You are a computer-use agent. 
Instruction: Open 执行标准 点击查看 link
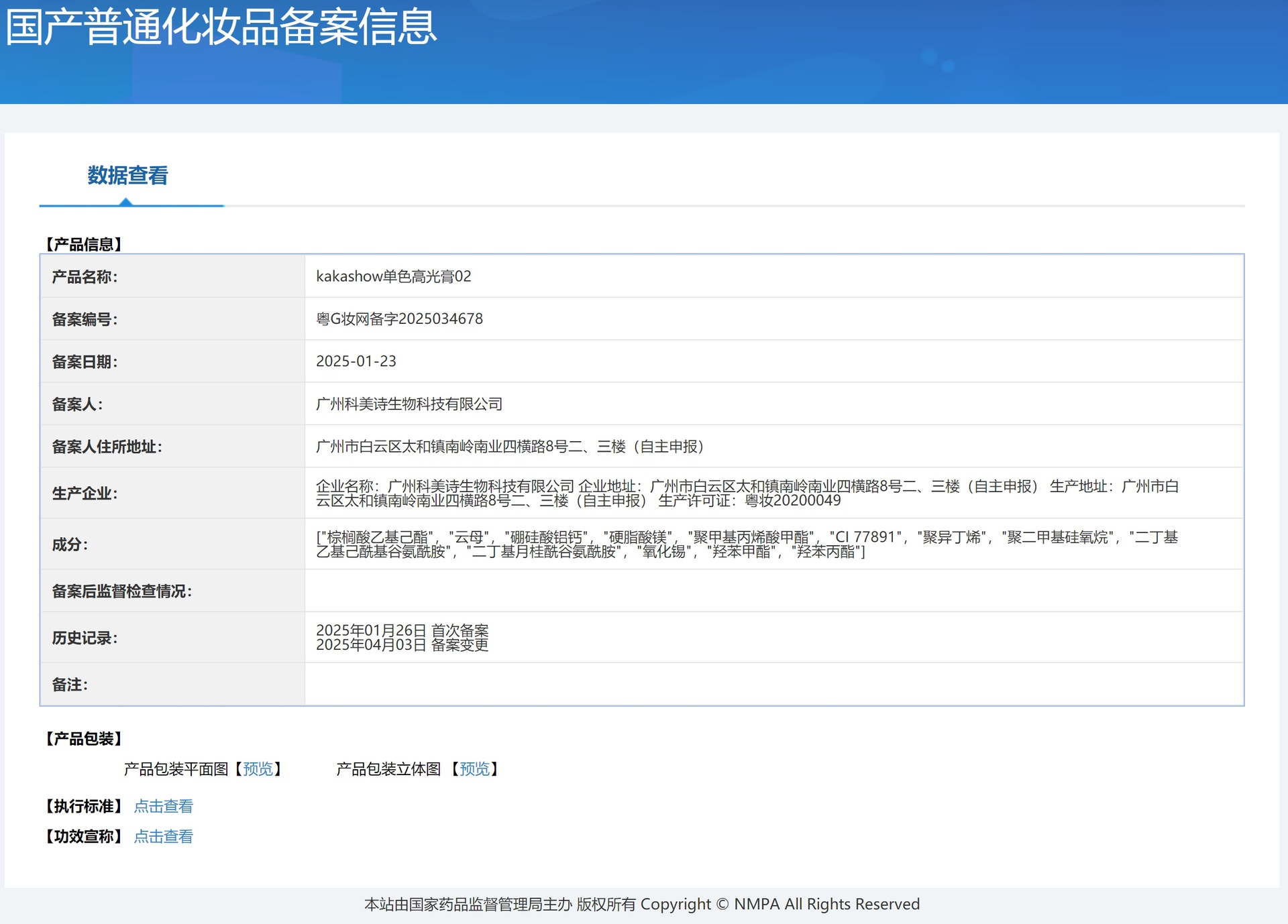point(163,806)
